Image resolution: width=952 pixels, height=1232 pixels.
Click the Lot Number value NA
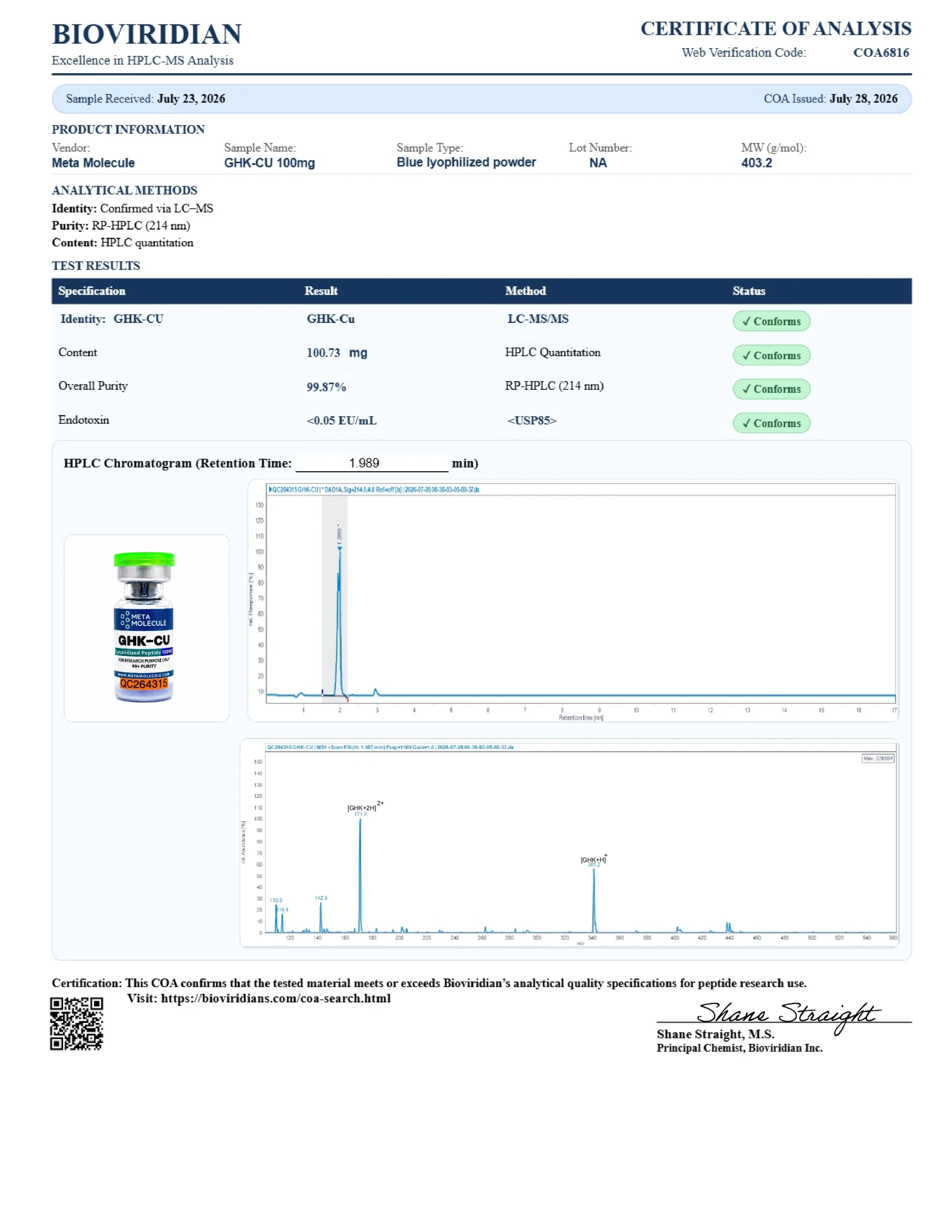(x=598, y=163)
